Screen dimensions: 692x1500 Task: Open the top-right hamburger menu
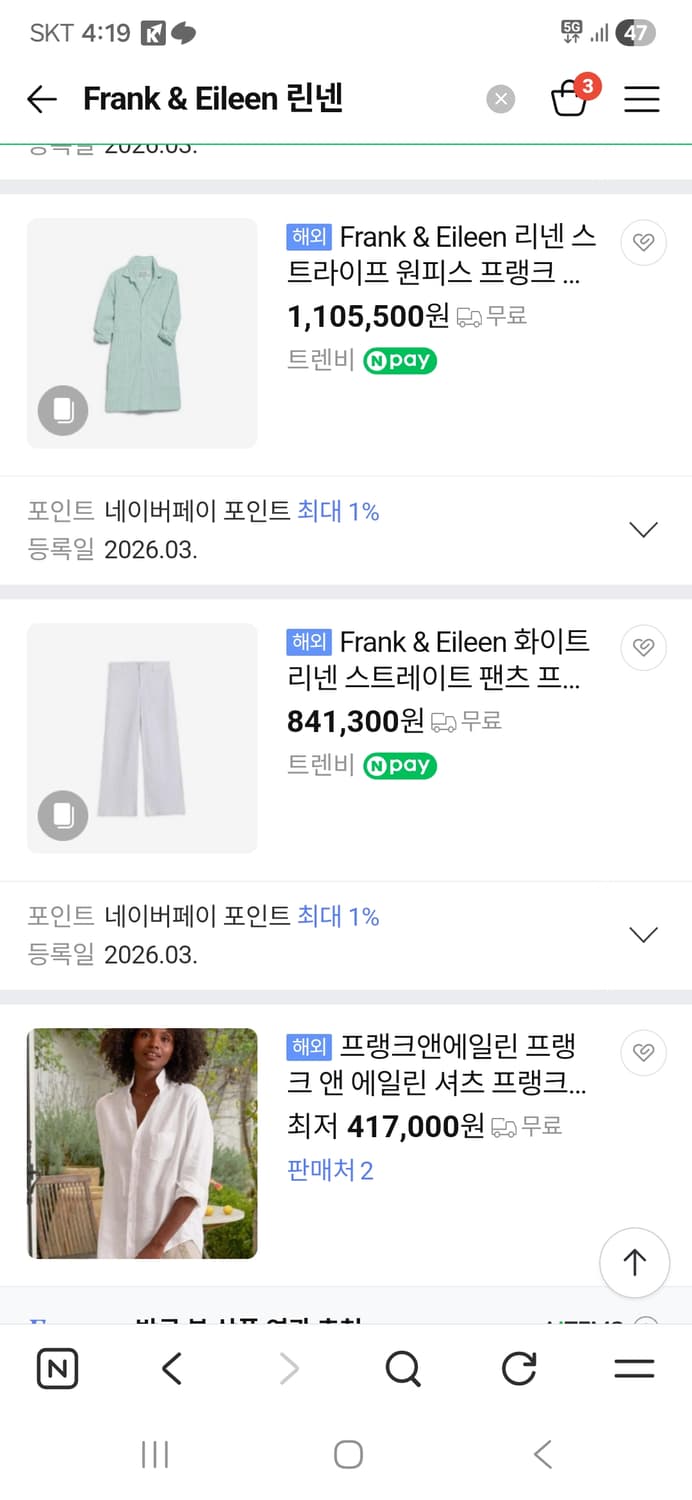[642, 99]
